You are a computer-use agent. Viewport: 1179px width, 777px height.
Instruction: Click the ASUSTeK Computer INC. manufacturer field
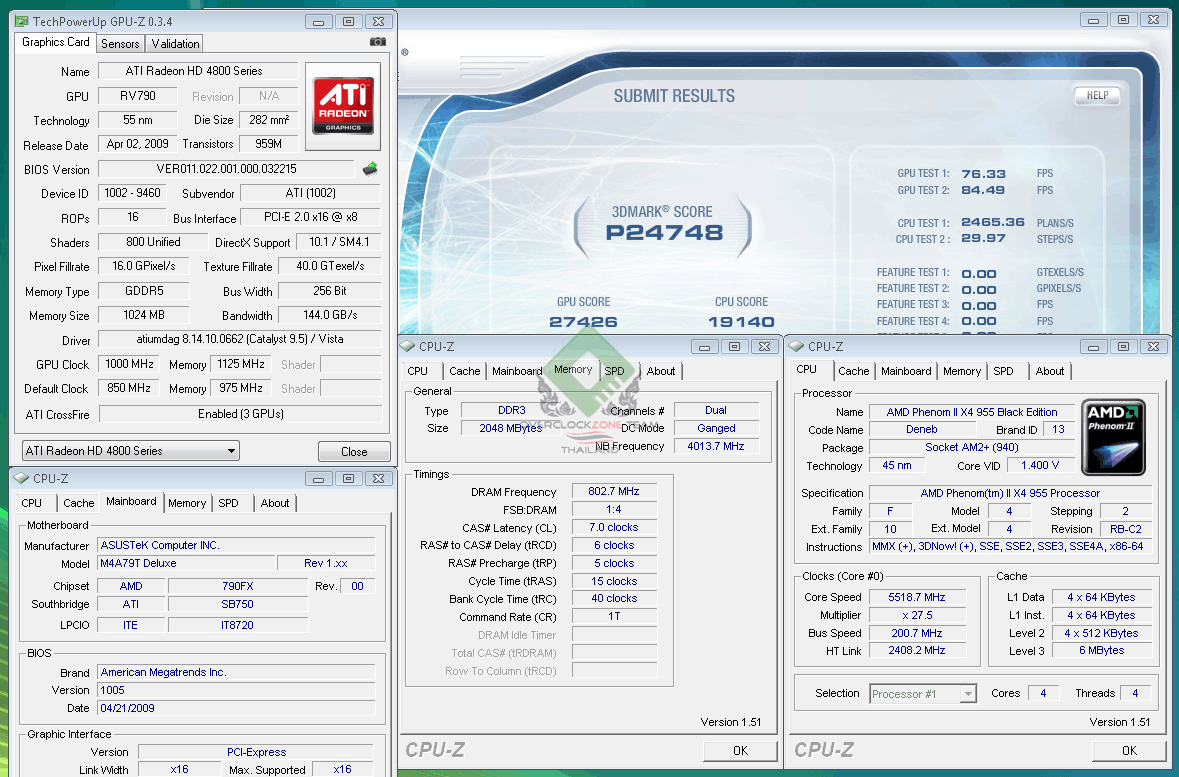(236, 545)
